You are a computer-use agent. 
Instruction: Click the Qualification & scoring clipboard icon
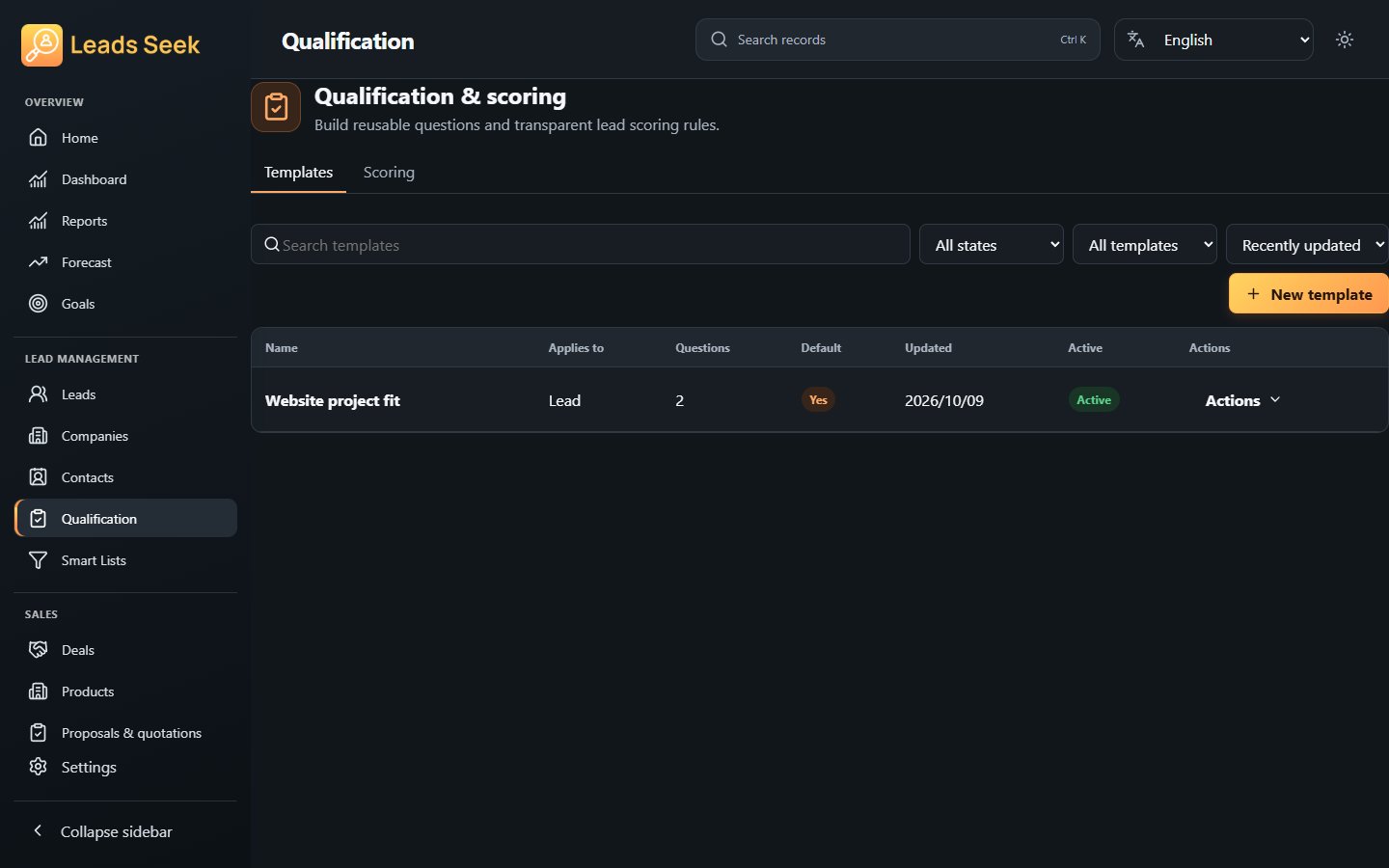click(276, 107)
